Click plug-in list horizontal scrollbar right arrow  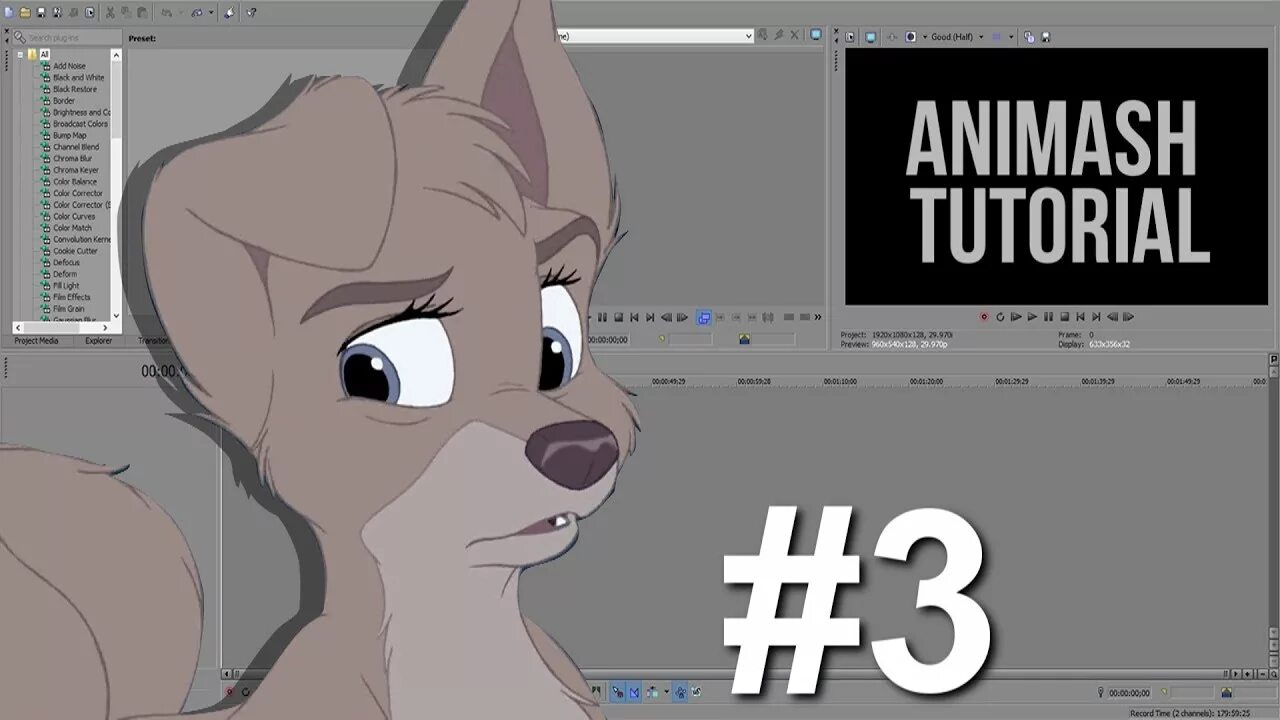coord(106,327)
